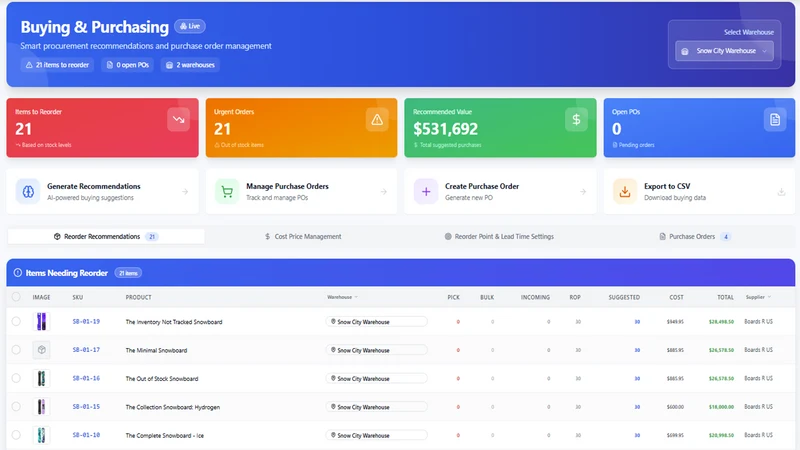The image size is (800, 450).
Task: Change warehouse for The Complete Snowboard - Ice
Action: [377, 435]
